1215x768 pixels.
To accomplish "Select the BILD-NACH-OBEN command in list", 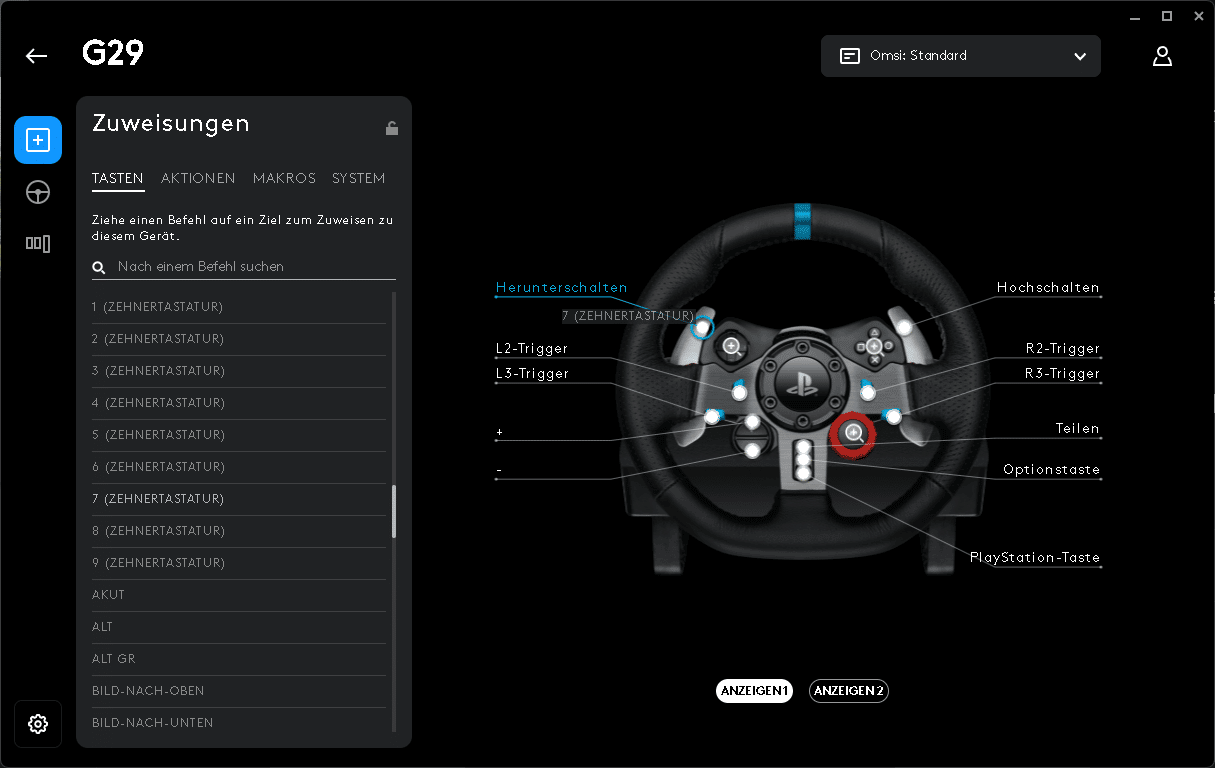I will [x=148, y=691].
